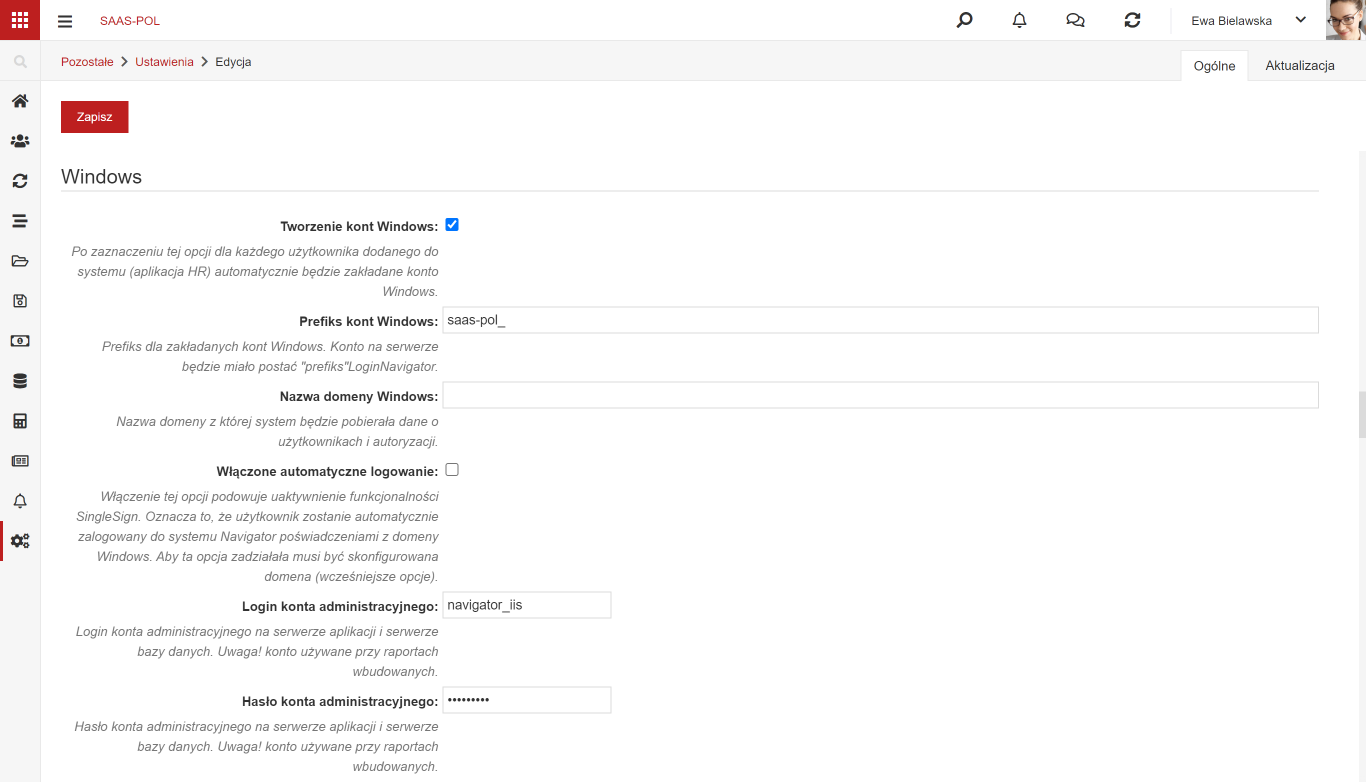Click the vertical scrollbar thumb

click(1362, 415)
